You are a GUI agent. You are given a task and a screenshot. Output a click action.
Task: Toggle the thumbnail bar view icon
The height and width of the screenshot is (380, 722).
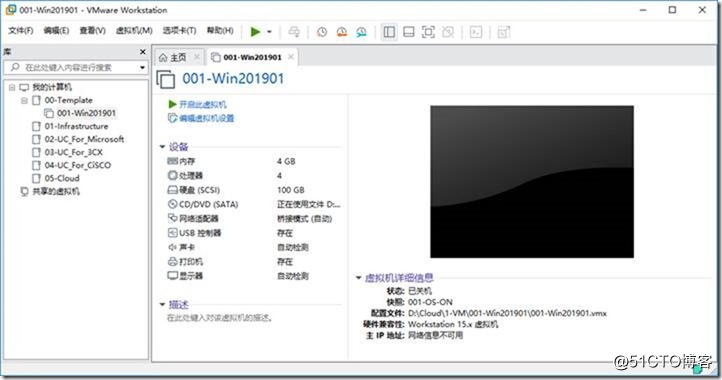click(408, 32)
